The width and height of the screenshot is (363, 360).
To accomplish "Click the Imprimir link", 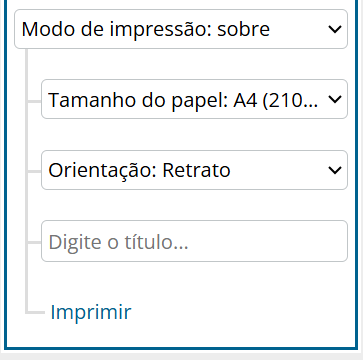I will pos(91,312).
